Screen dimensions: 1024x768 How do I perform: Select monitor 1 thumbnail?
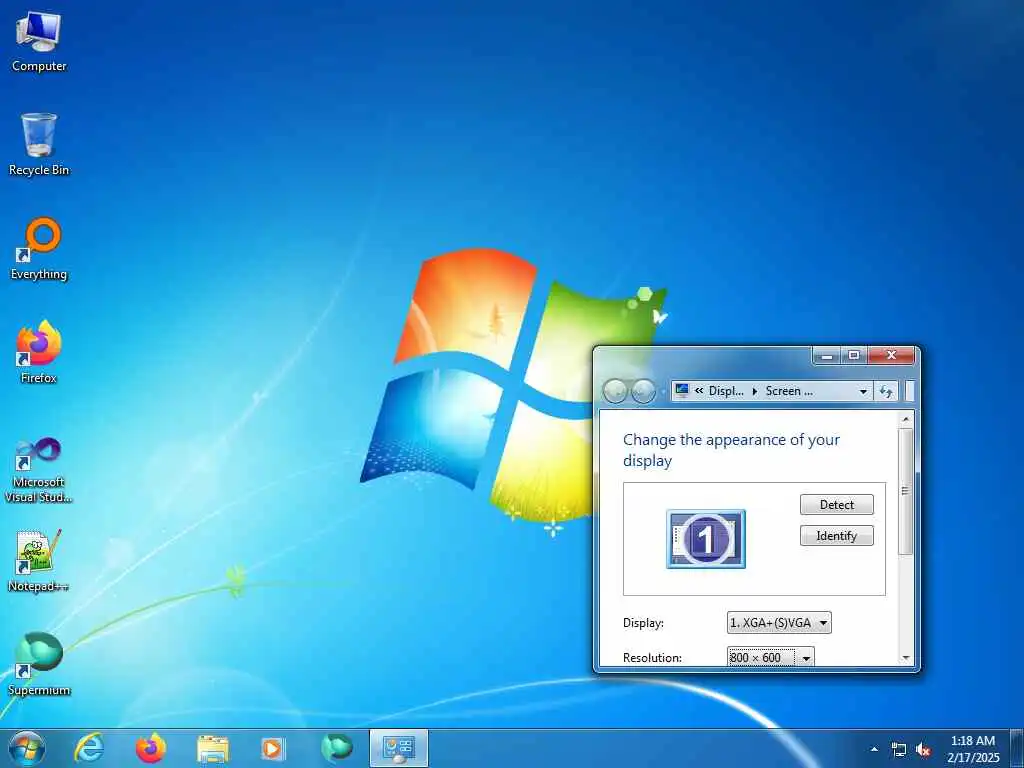[706, 539]
